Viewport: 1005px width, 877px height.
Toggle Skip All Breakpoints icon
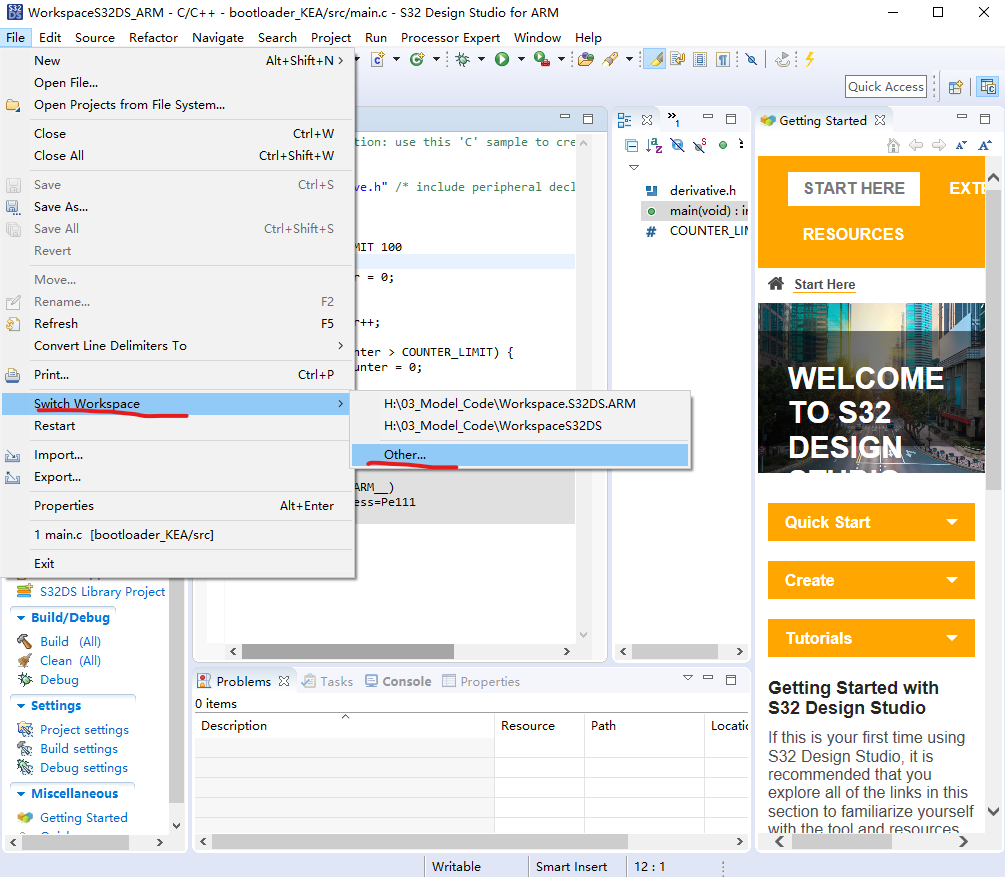point(751,60)
